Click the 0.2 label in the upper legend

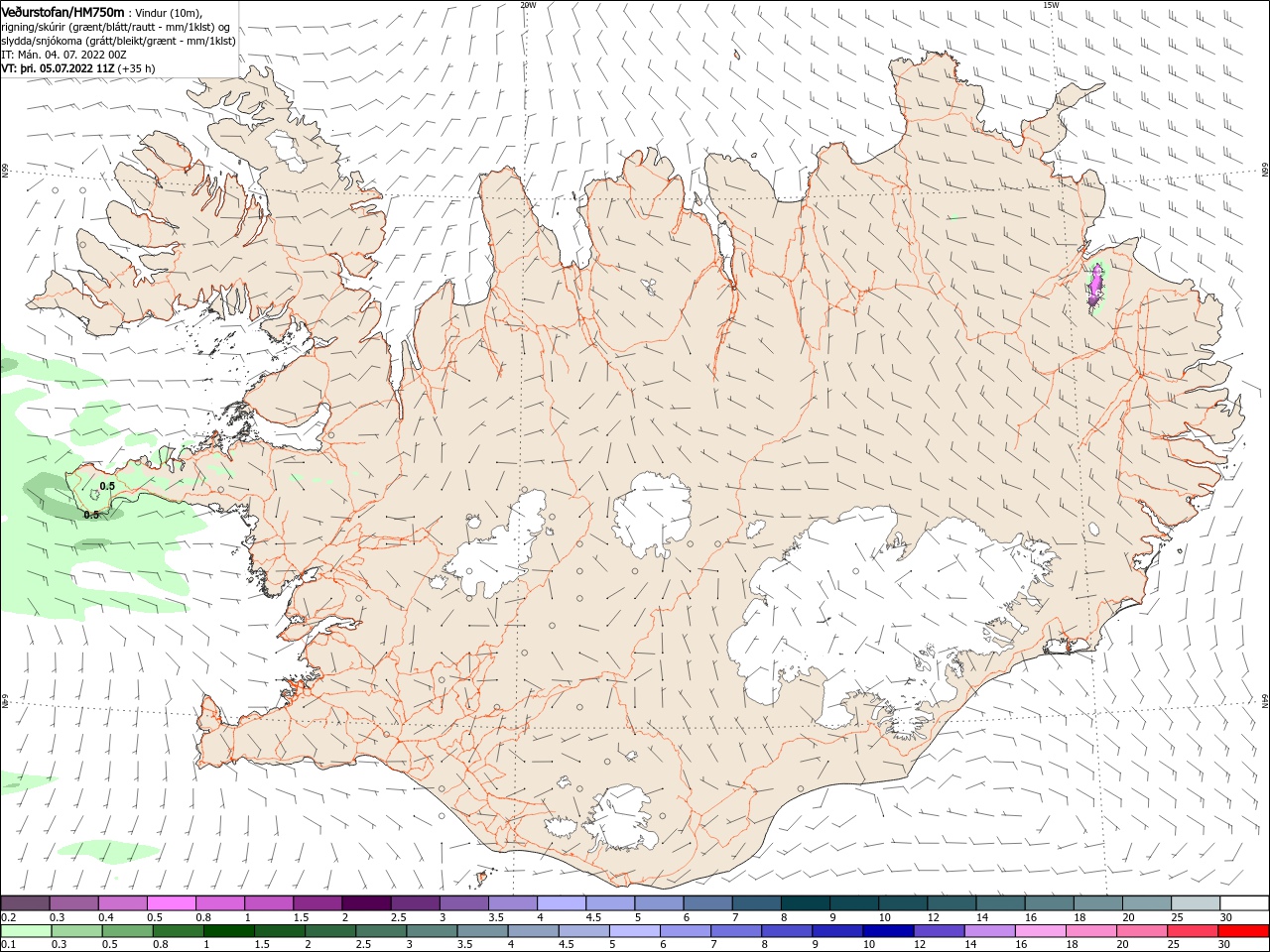pos(8,917)
